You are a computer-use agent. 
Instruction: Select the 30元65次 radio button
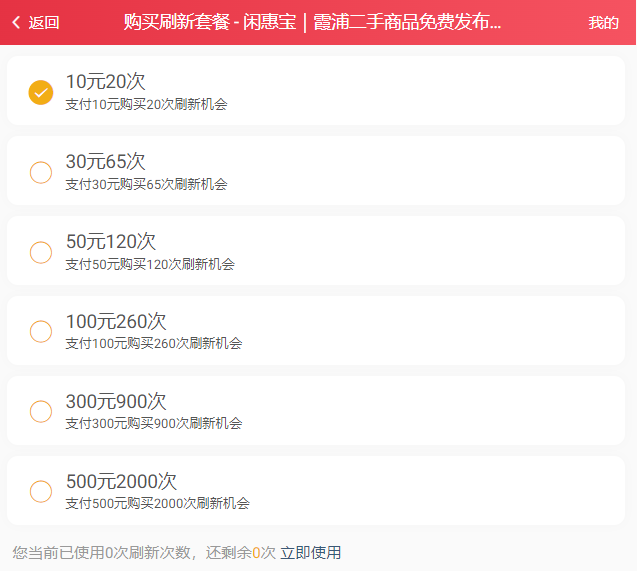41,173
